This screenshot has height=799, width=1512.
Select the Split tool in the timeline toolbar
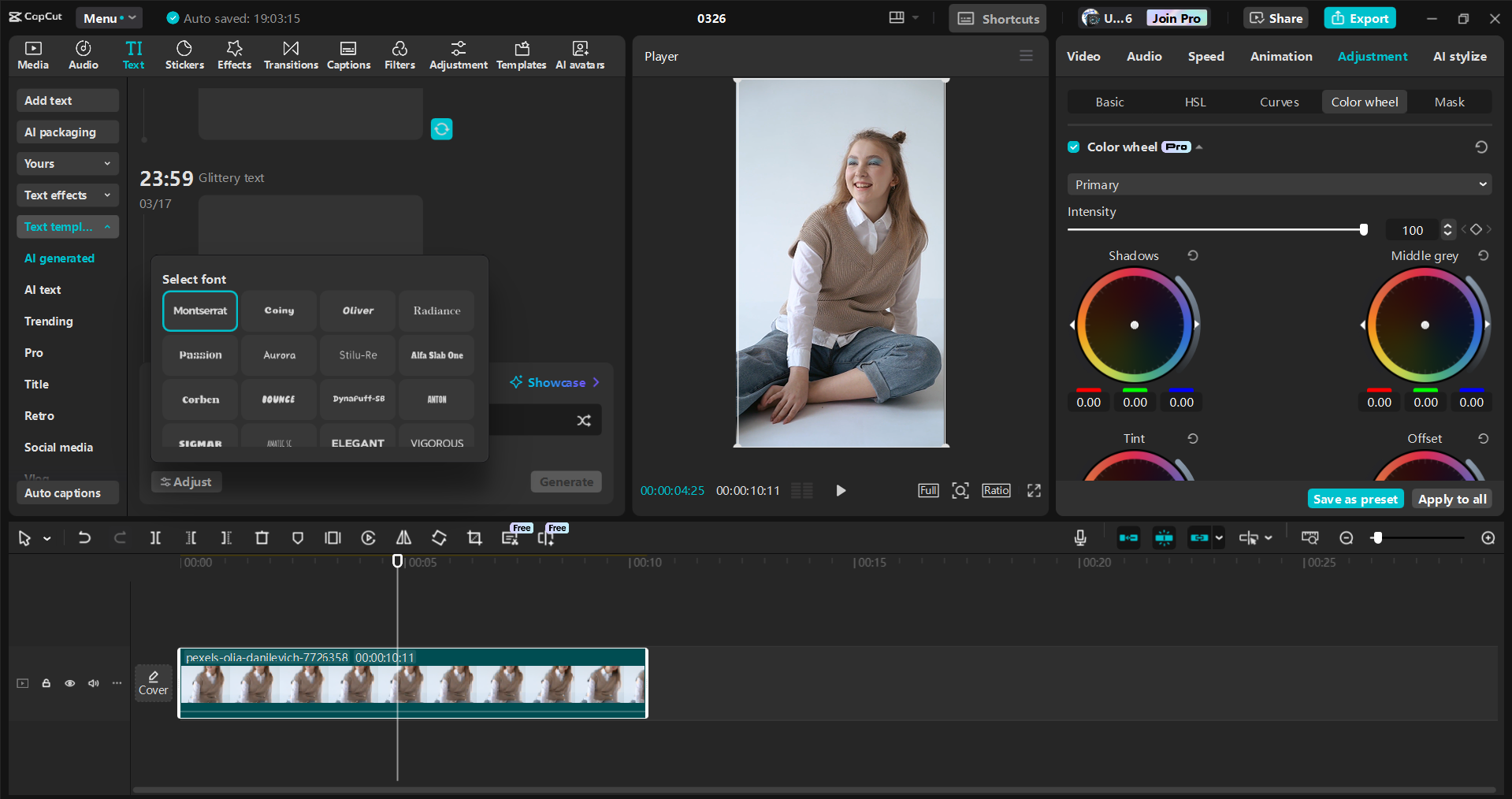pyautogui.click(x=155, y=538)
